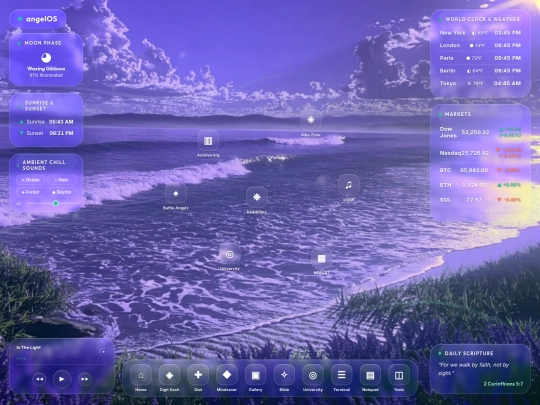
Task: Expand the music player dropdown arrow
Action: (x=103, y=352)
